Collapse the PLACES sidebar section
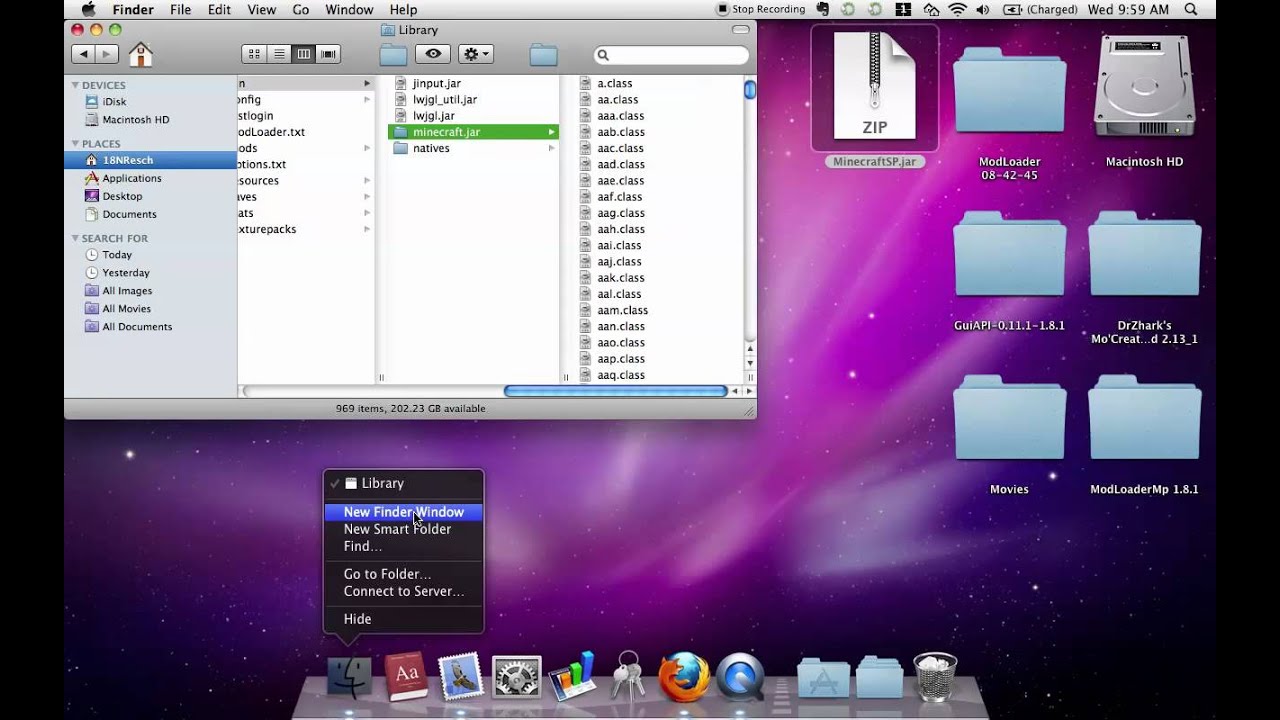This screenshot has width=1280, height=720. coord(75,143)
